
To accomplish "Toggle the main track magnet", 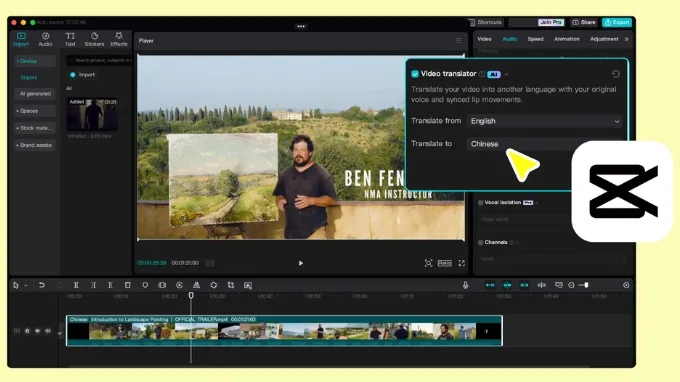I will (x=490, y=285).
